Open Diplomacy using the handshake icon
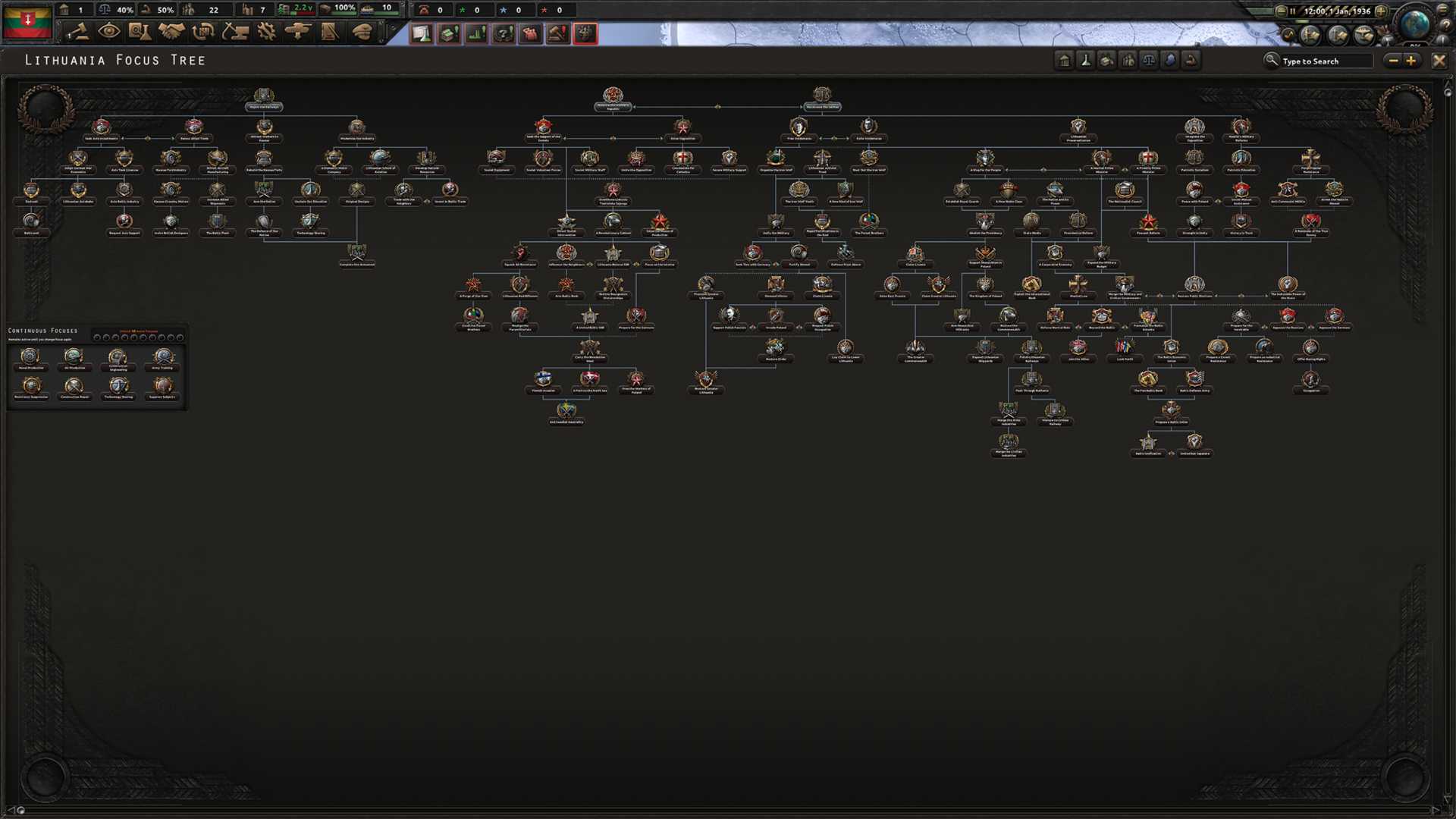1456x819 pixels. (x=172, y=32)
